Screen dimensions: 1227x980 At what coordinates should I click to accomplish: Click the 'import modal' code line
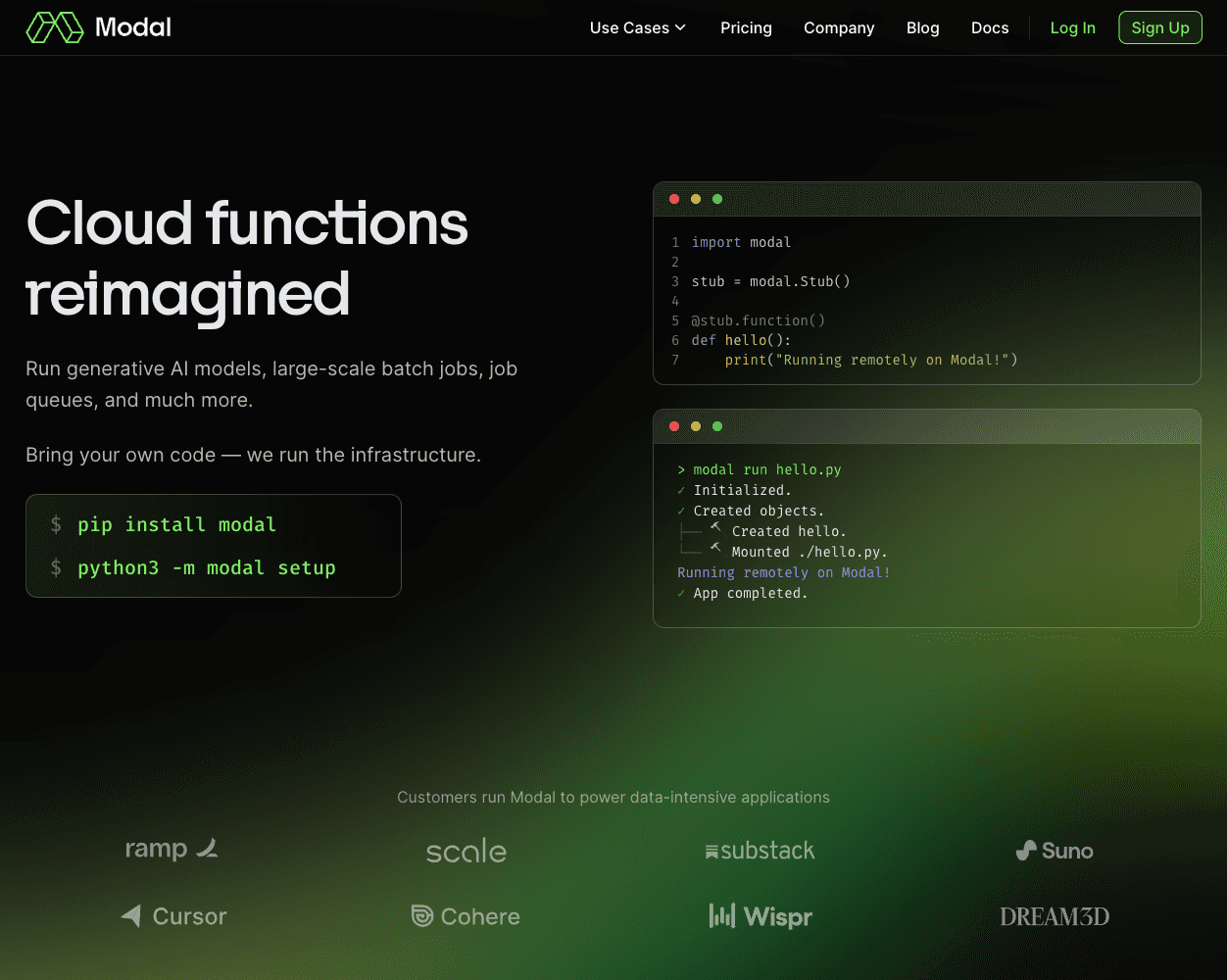click(x=741, y=242)
